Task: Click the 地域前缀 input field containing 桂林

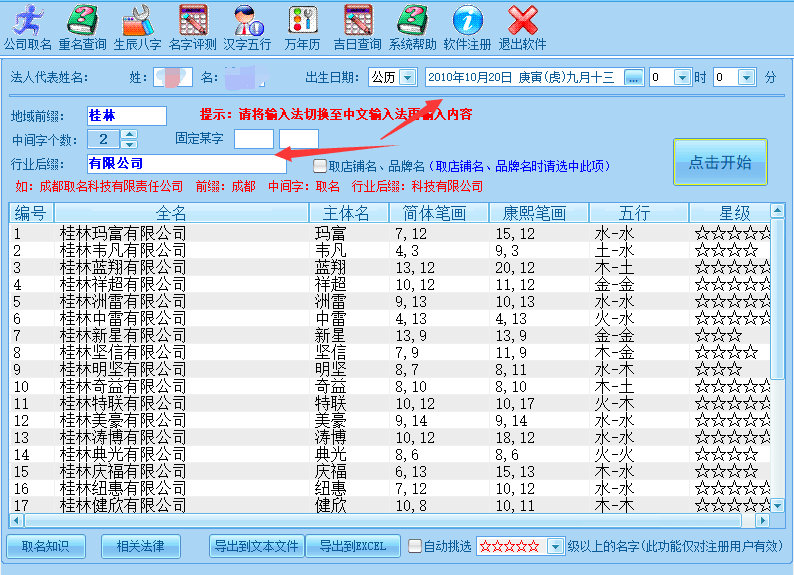Action: click(126, 116)
